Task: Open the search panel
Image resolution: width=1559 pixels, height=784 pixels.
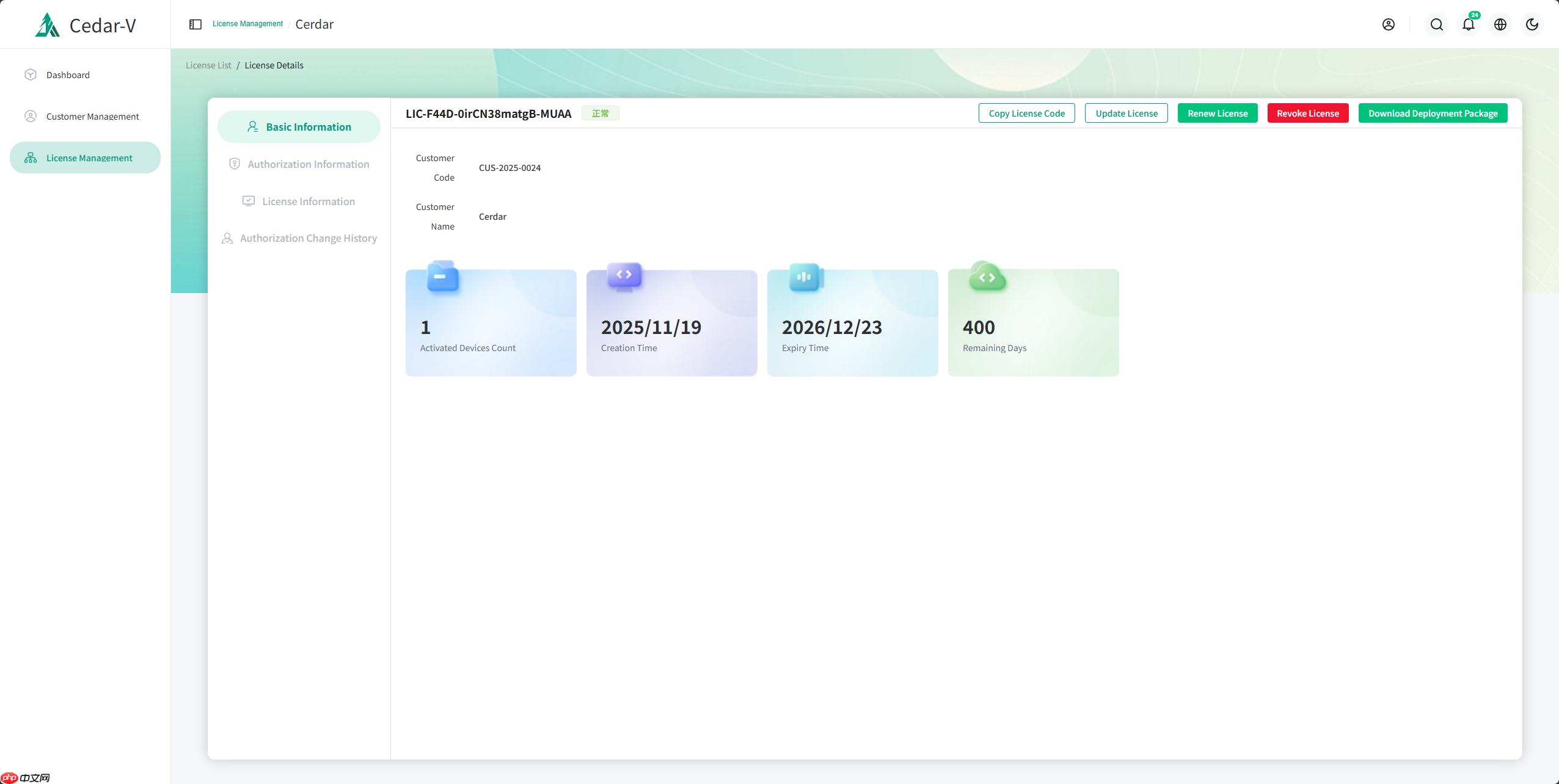Action: (1436, 24)
